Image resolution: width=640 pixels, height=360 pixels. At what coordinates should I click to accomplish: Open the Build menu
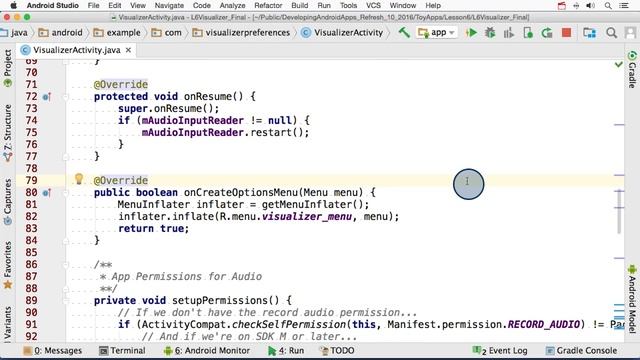click(x=300, y=6)
